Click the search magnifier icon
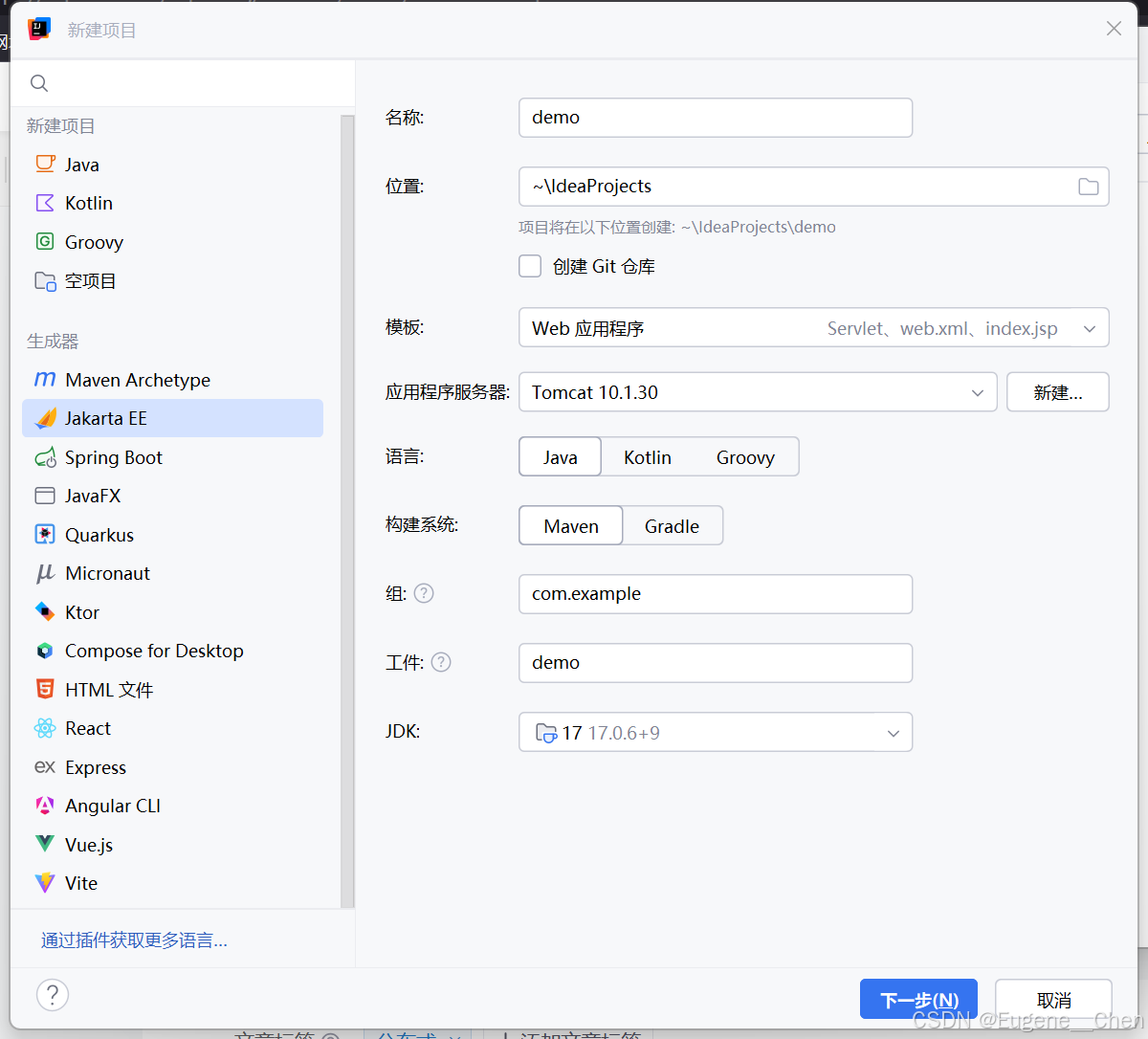Viewport: 1148px width, 1039px height. coord(39,83)
